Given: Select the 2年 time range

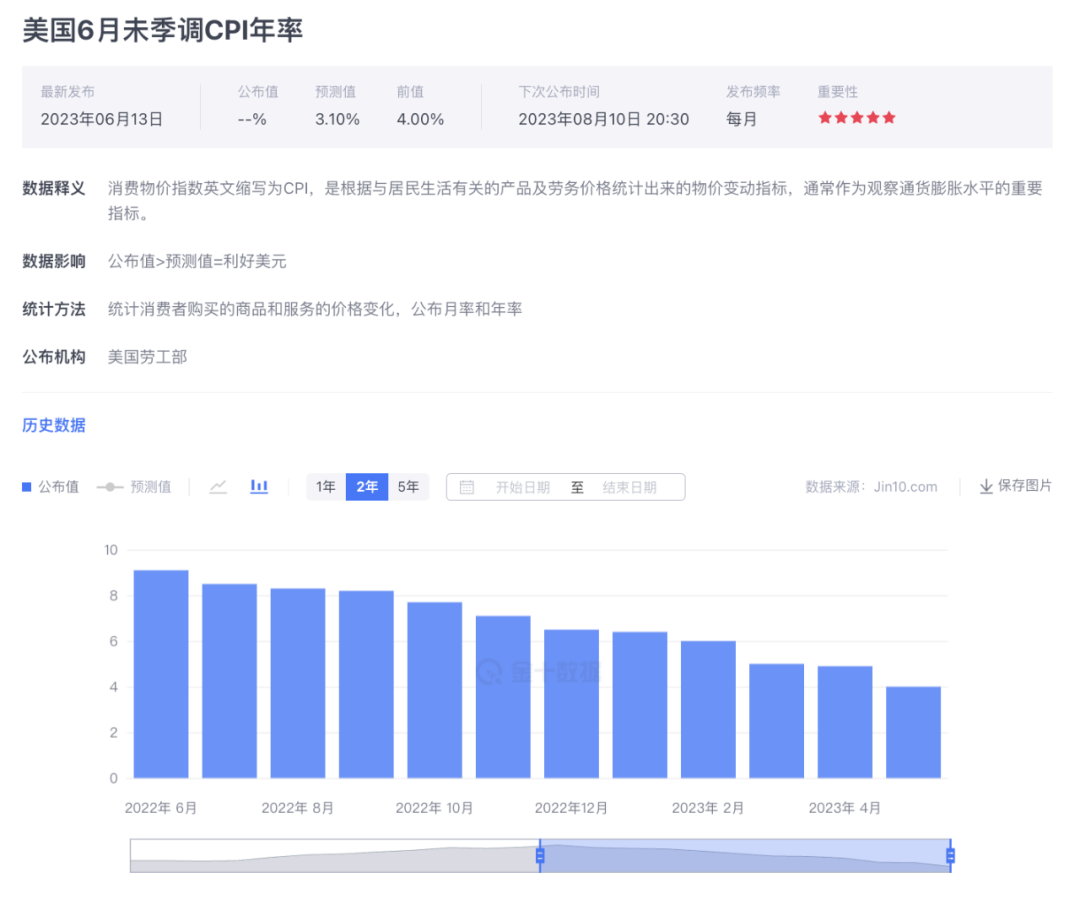Looking at the screenshot, I should (367, 487).
